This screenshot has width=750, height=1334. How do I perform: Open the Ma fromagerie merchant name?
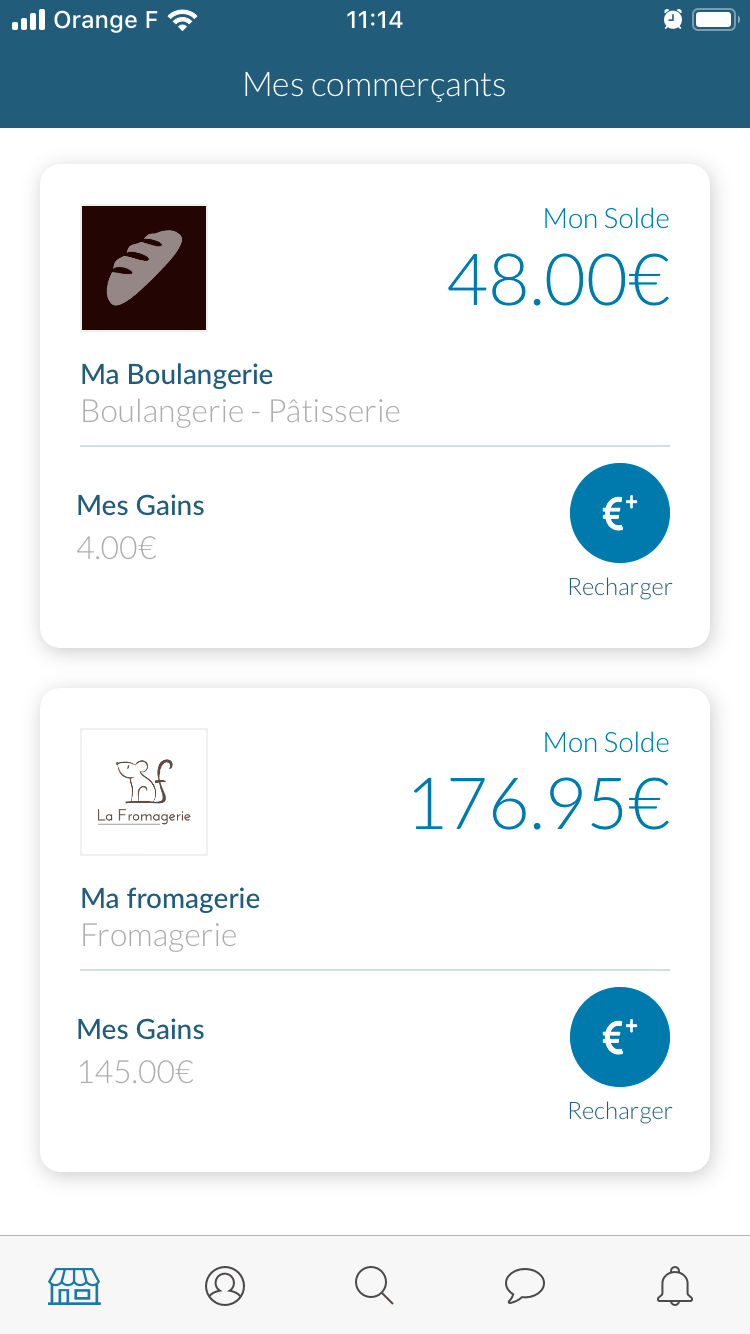pos(170,899)
